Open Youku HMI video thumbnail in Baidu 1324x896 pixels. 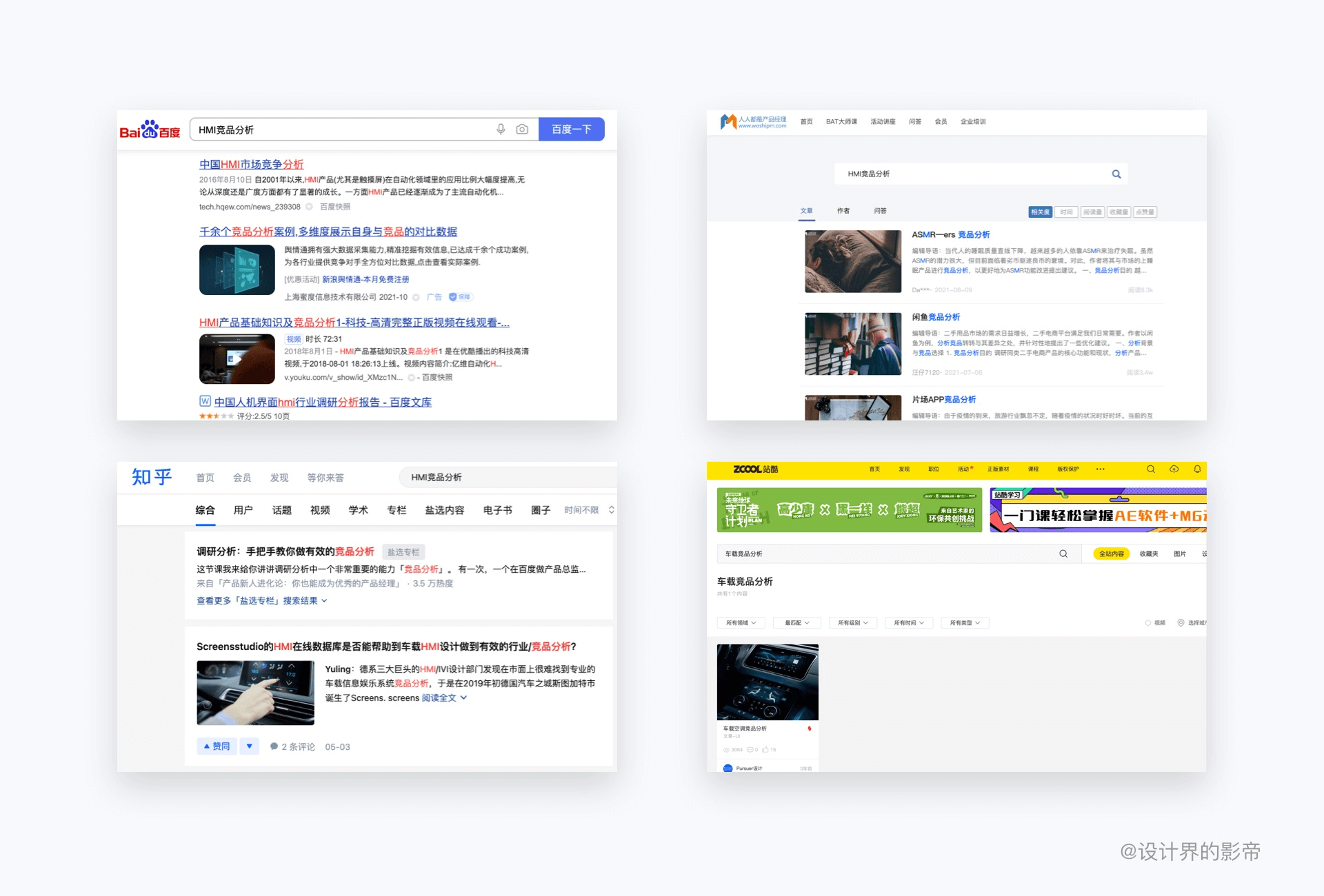[237, 359]
